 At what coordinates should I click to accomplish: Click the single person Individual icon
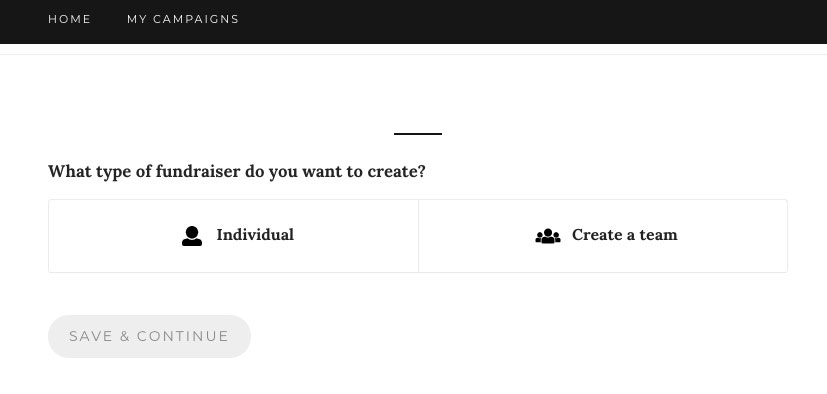[192, 236]
